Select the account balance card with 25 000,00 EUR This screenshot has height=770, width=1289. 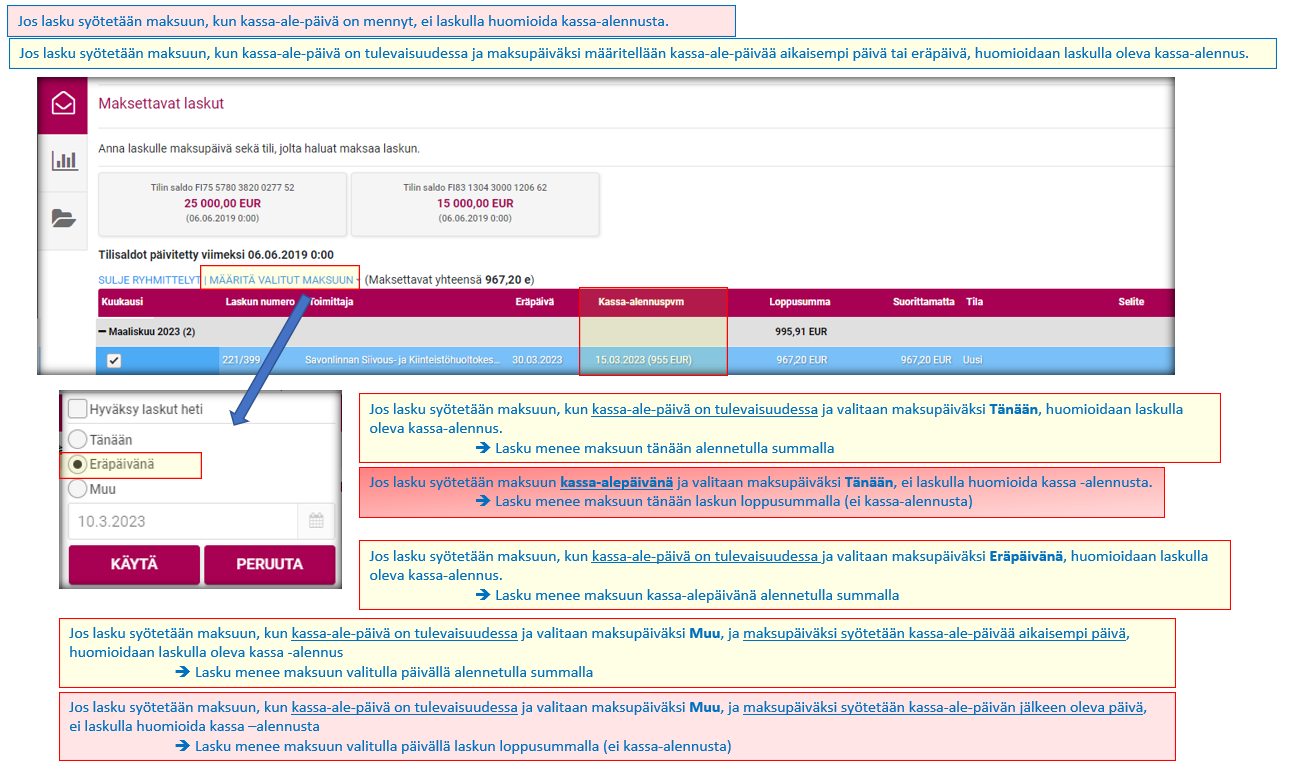222,204
